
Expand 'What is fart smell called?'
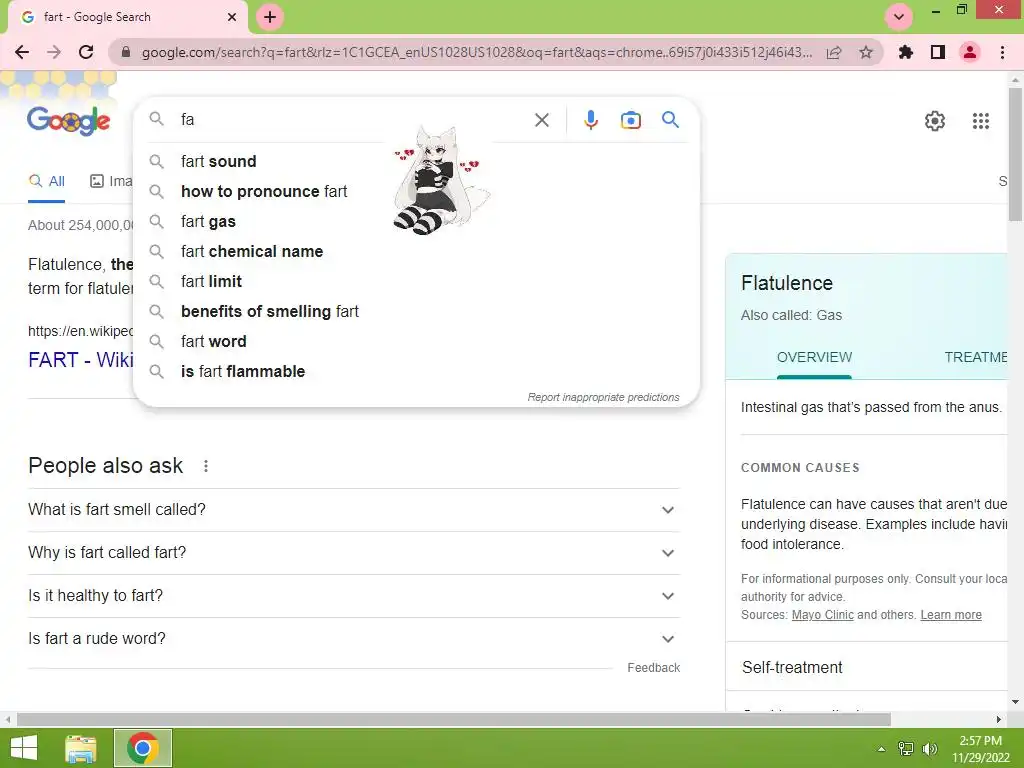tap(354, 509)
